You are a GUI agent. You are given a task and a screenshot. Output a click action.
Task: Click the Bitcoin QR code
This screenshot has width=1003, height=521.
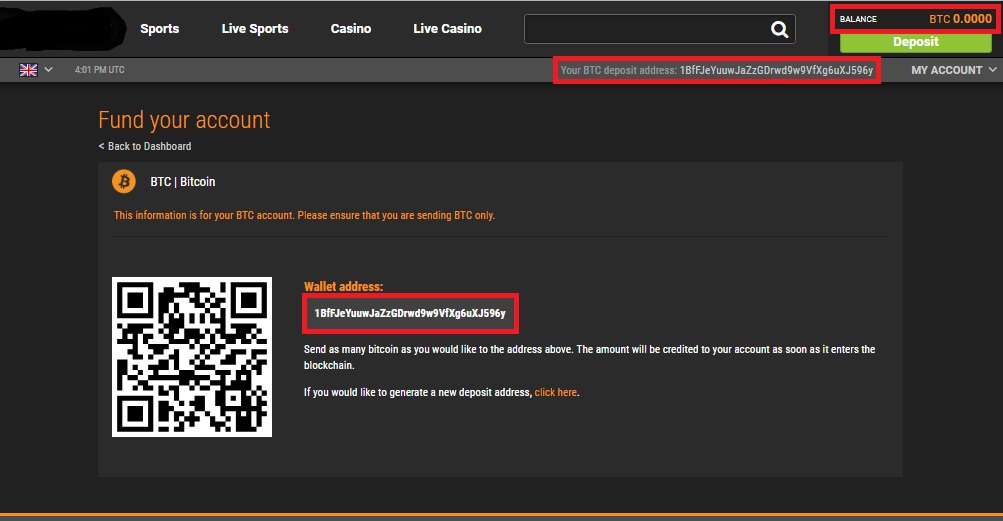click(x=192, y=357)
